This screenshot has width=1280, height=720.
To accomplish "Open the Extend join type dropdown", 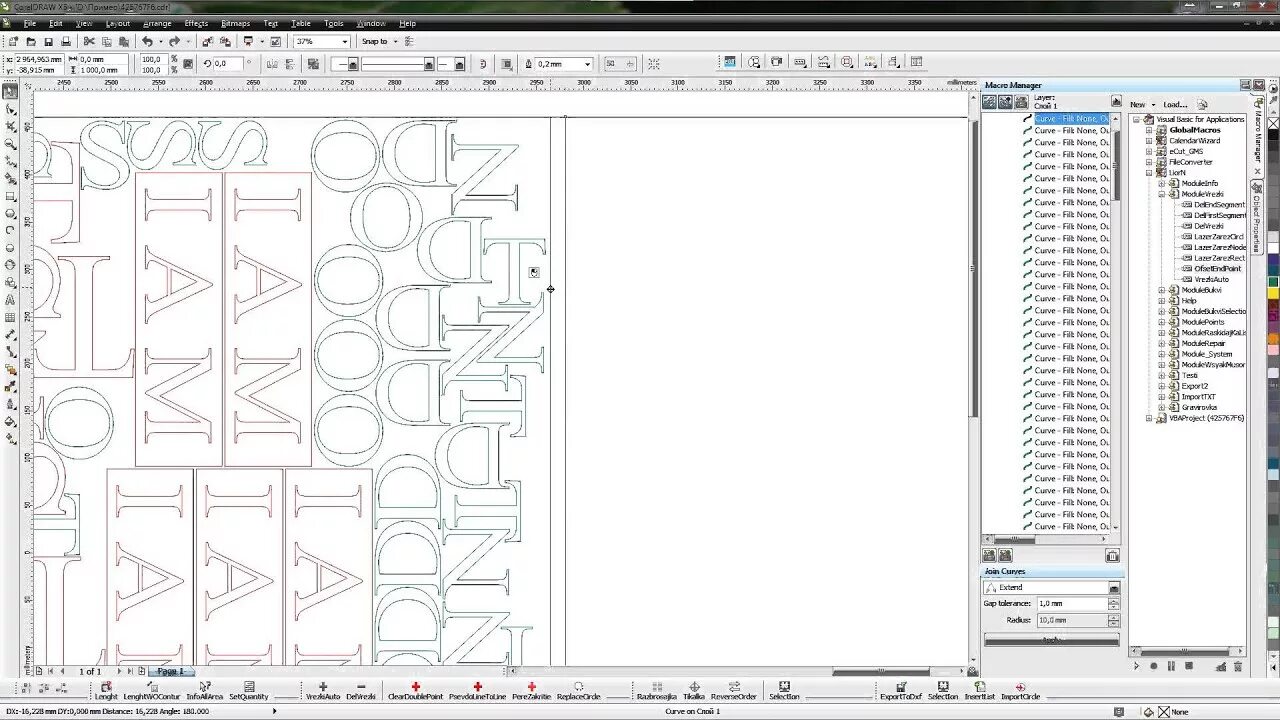I will pos(1113,588).
